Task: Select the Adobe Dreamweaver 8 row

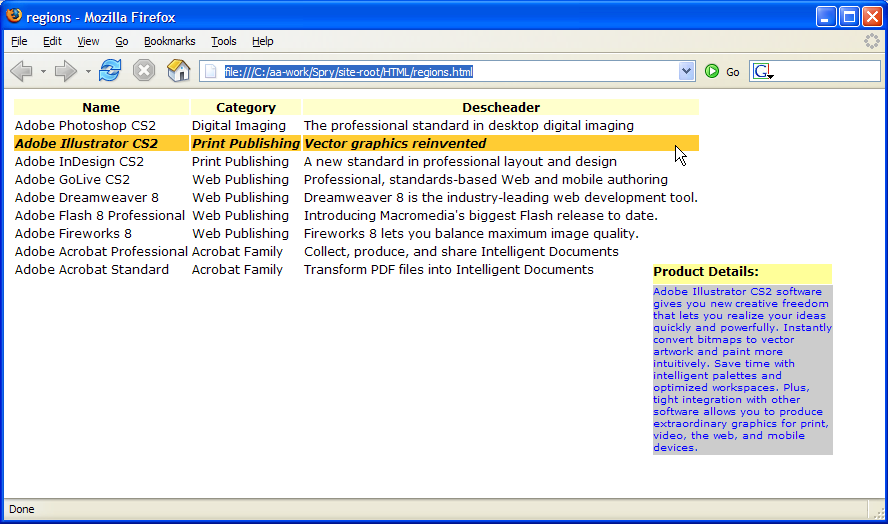Action: tap(356, 198)
